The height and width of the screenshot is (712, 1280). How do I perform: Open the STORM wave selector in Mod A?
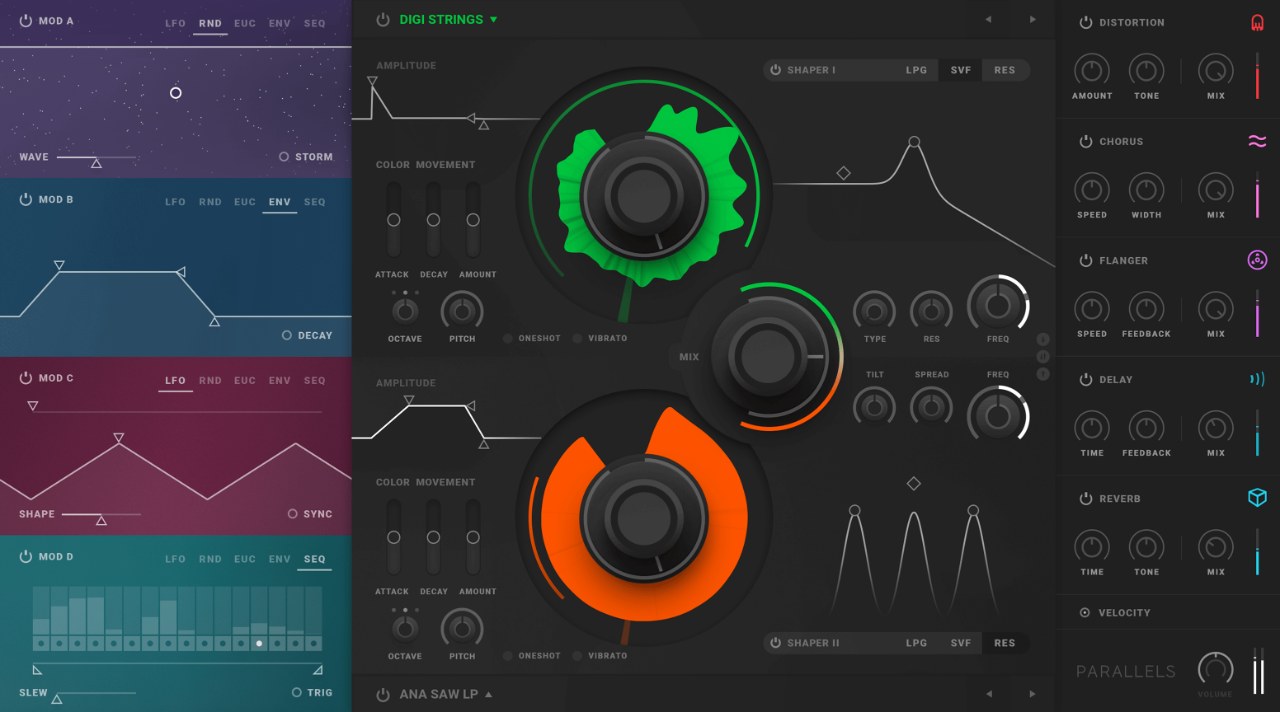point(283,157)
